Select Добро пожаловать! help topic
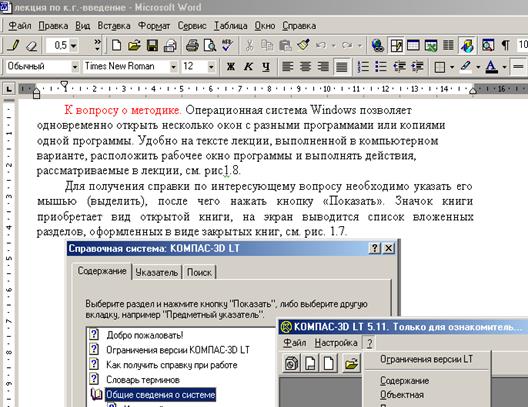This screenshot has height=407, width=528. (x=144, y=335)
